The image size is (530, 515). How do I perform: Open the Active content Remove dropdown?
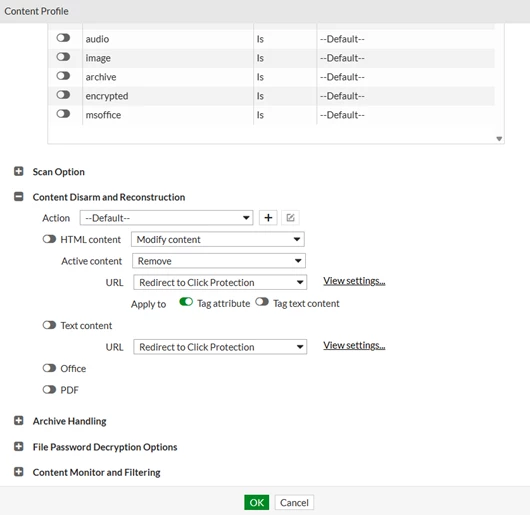click(x=219, y=261)
